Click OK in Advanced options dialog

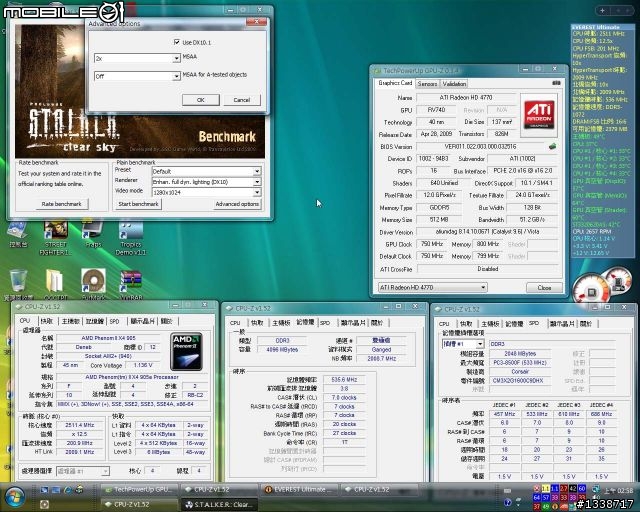200,100
